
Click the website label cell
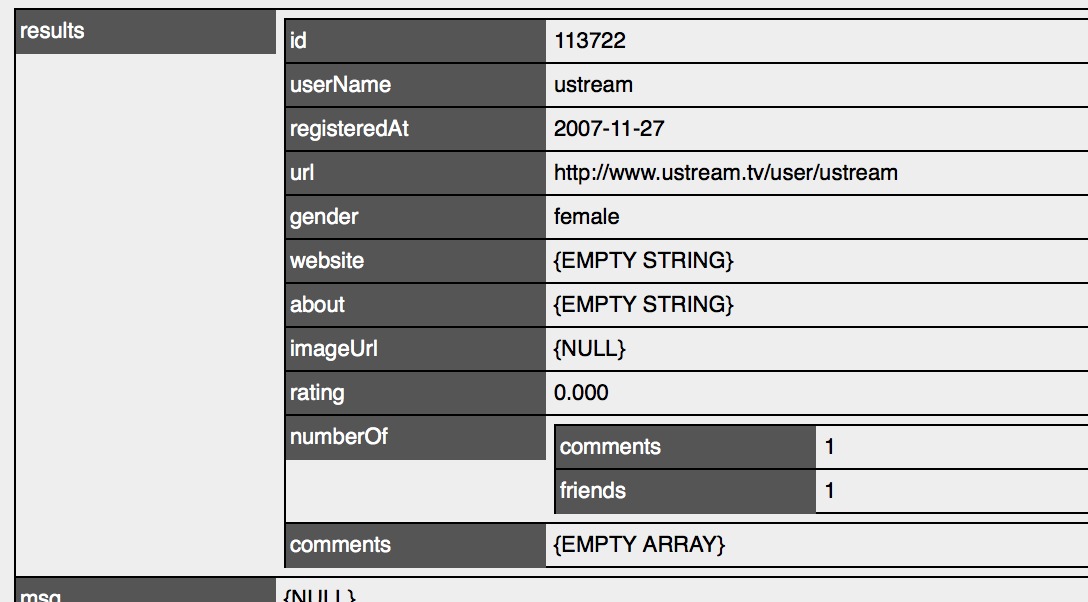[415, 261]
